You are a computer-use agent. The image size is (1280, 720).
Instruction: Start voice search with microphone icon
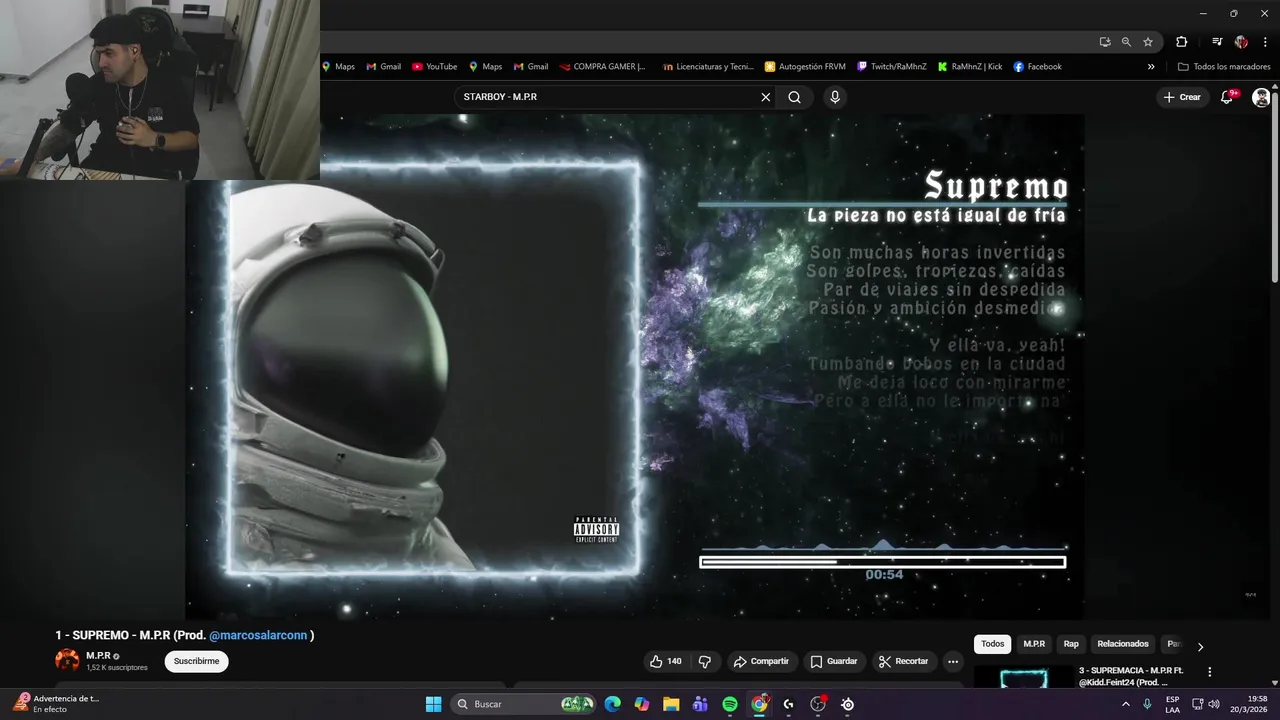click(x=835, y=97)
